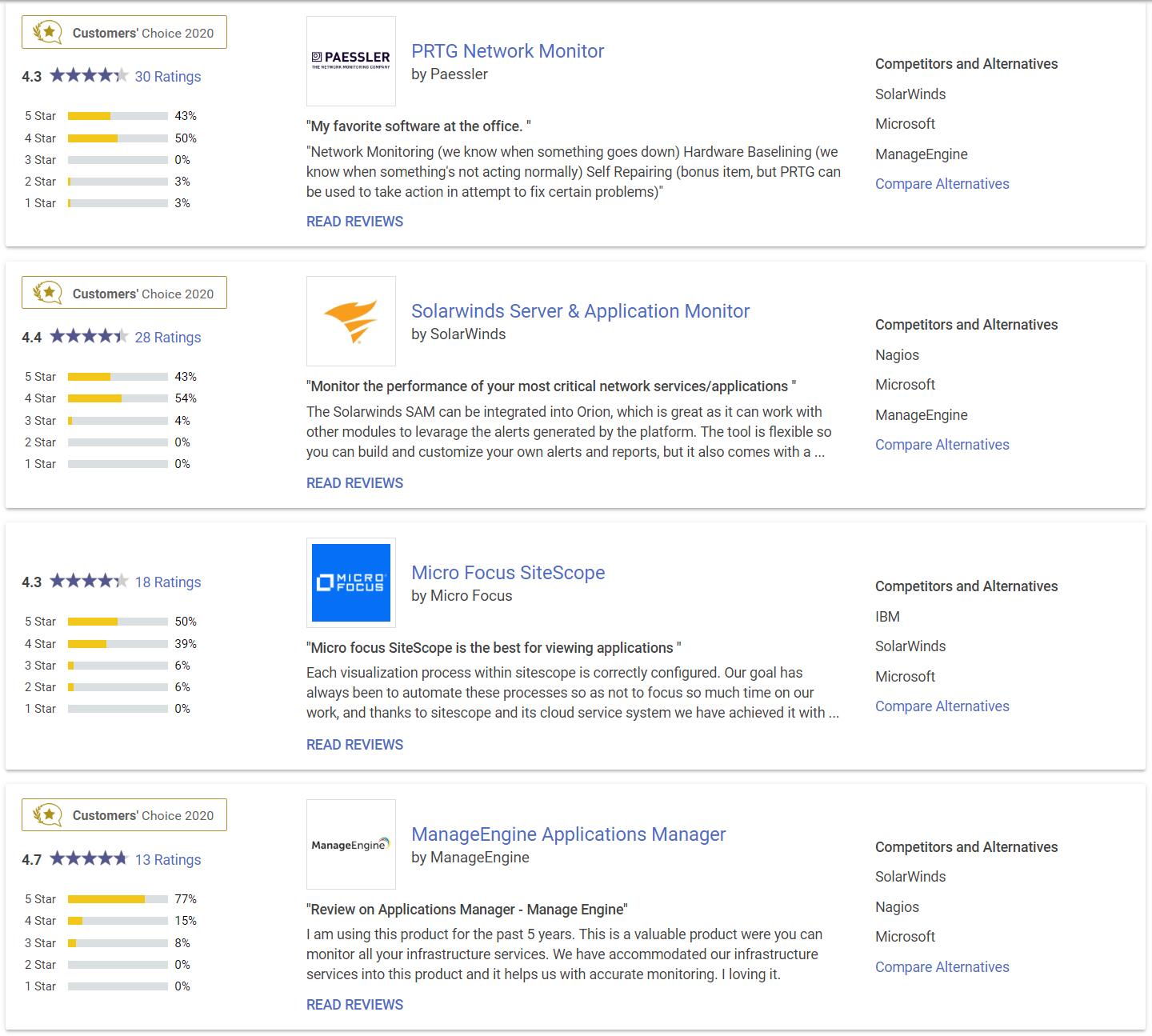Screen dimensions: 1152x1036
Task: Click Compare Alternatives for Micro Focus SiteScope
Action: tap(942, 706)
